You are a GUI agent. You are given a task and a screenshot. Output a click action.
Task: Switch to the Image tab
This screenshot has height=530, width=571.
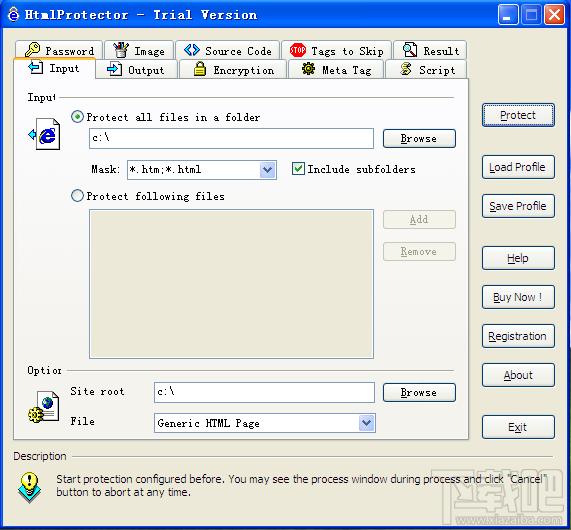tap(139, 50)
